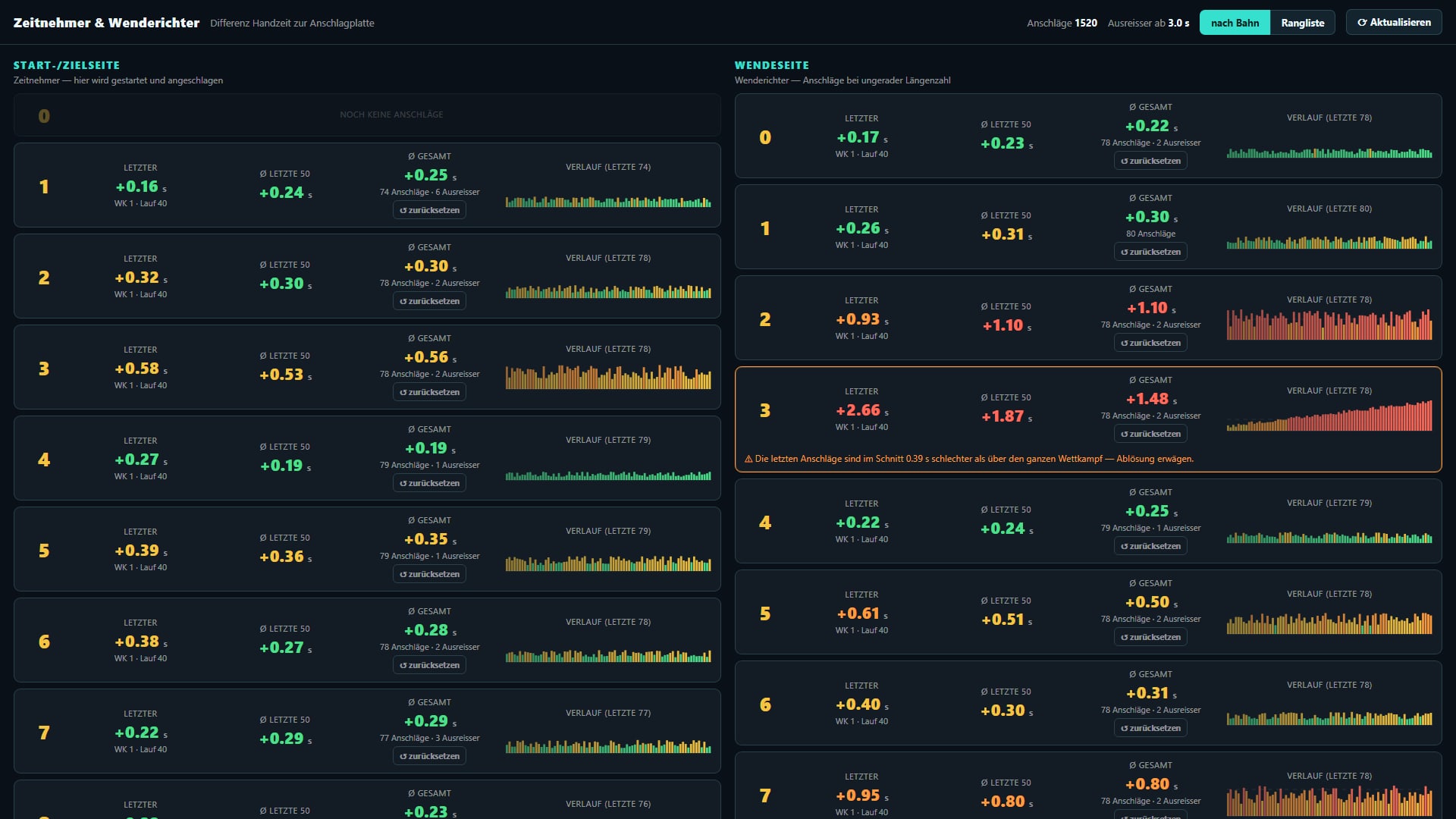Open the red Verlauf chart for Wendeseite lane 2
This screenshot has width=1456, height=819.
click(x=1329, y=324)
